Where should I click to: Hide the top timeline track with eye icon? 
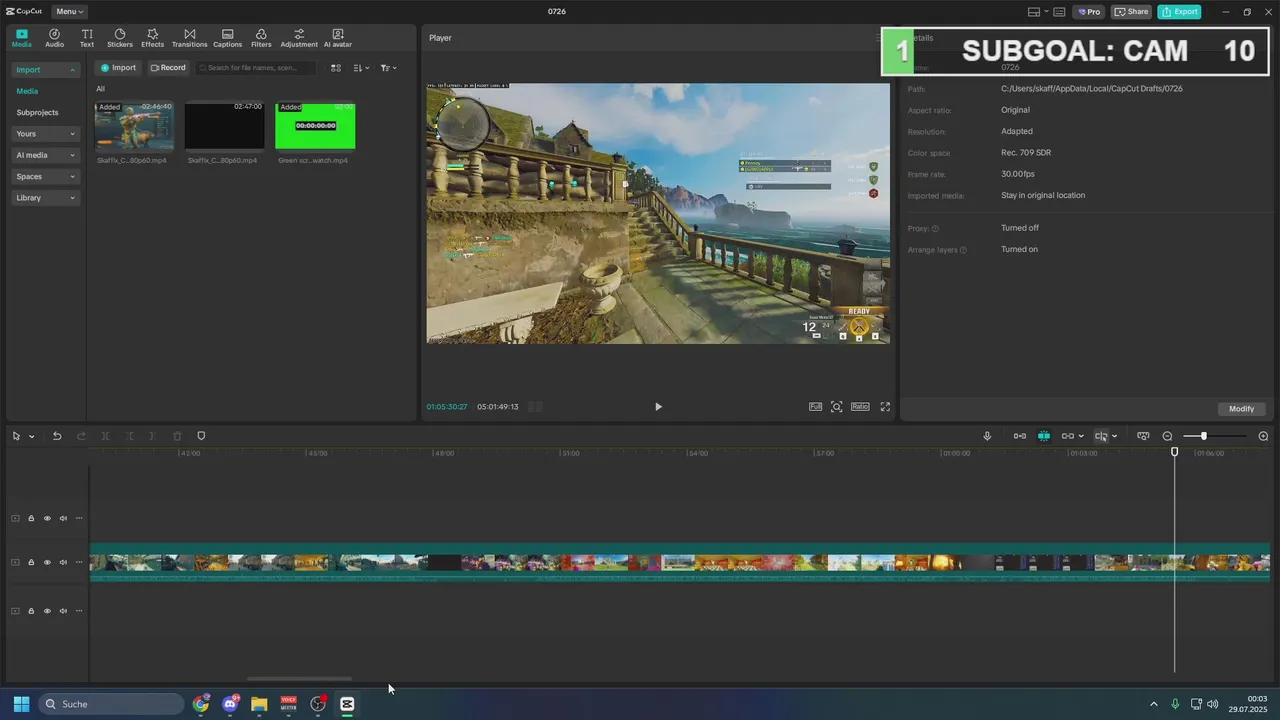tap(47, 518)
